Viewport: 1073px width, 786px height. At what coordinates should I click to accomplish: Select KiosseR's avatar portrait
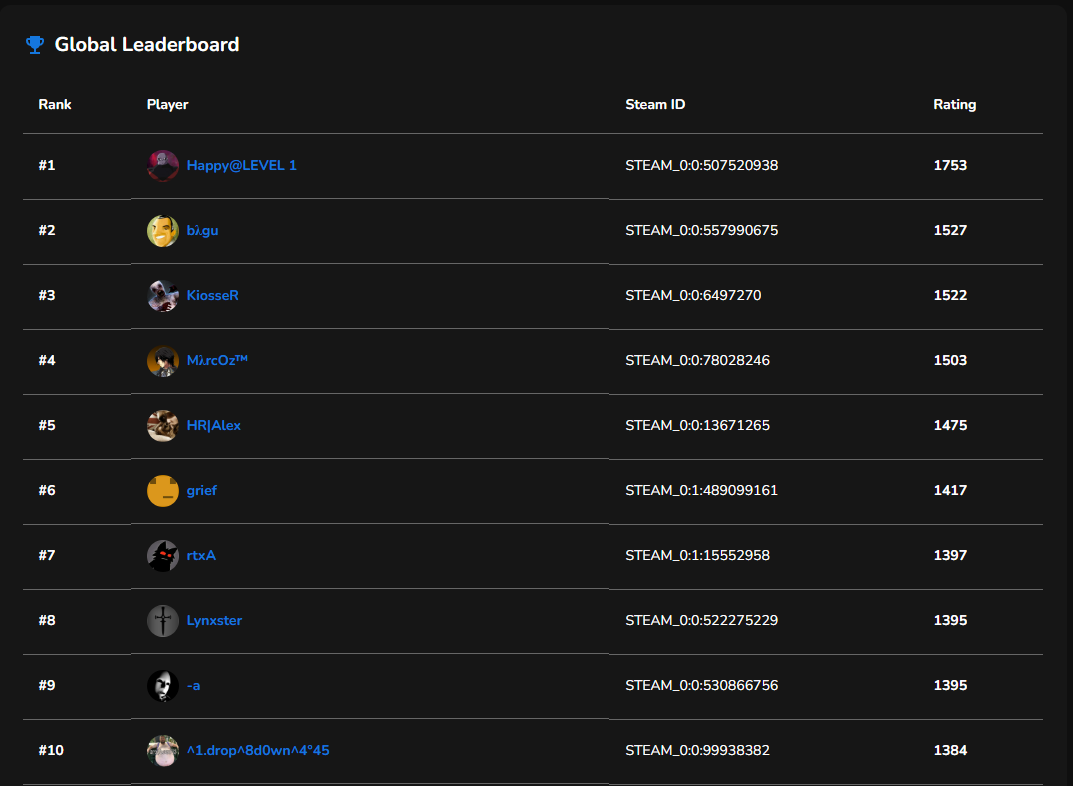(x=162, y=295)
